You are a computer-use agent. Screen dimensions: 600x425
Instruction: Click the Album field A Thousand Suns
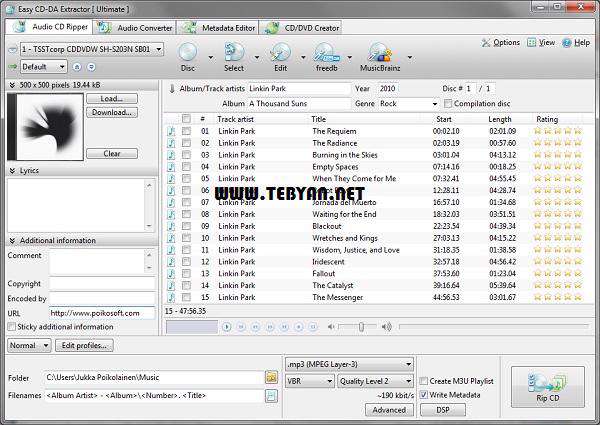(x=299, y=104)
